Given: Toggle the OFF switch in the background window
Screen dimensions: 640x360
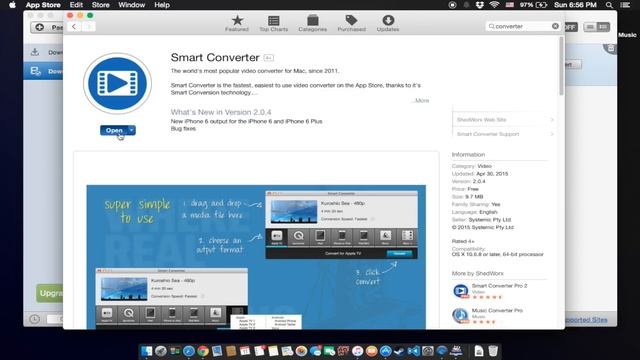Looking at the screenshot, I should (571, 27).
